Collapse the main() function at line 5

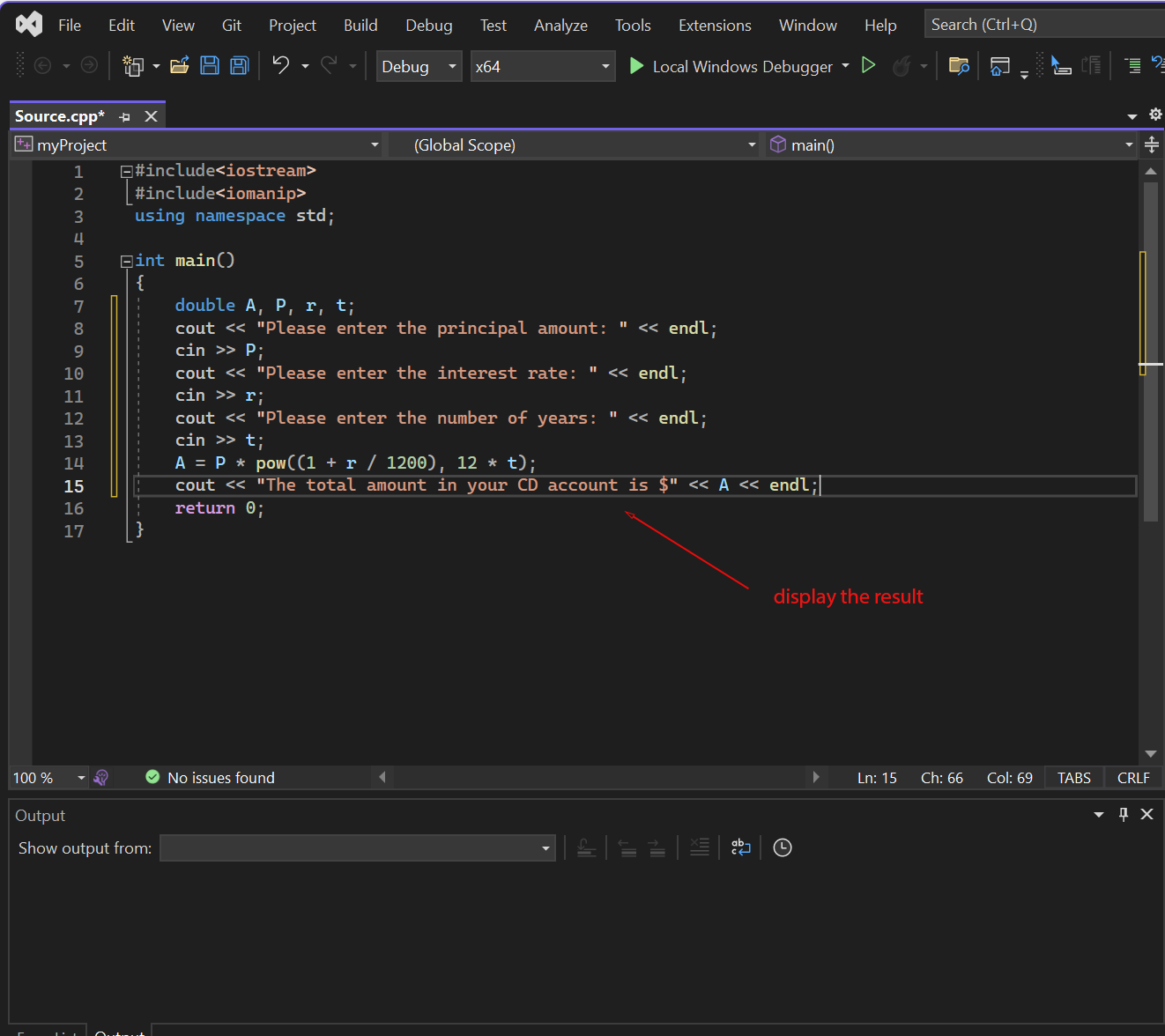[126, 262]
